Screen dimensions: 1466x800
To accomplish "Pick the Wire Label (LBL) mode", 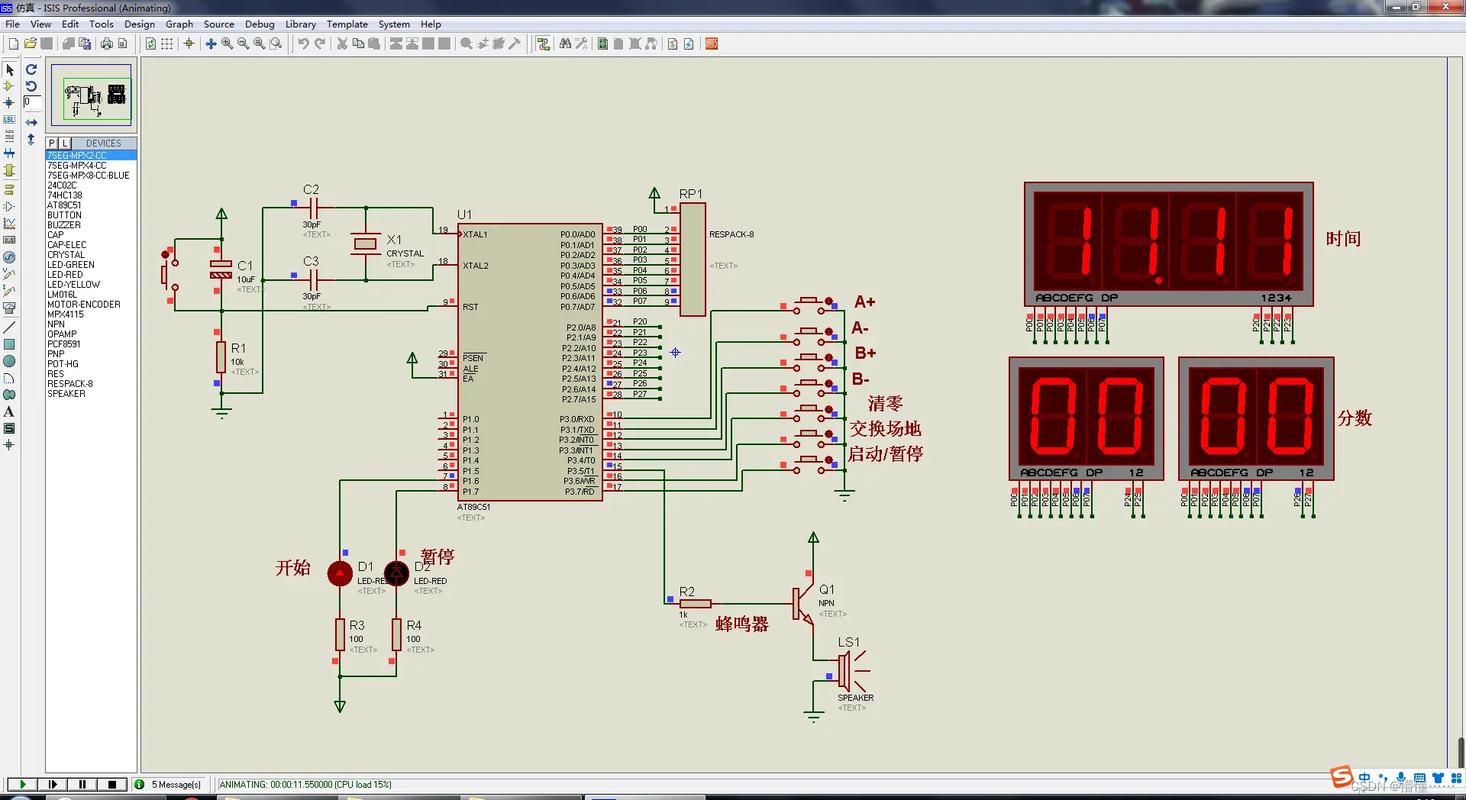I will [9, 120].
